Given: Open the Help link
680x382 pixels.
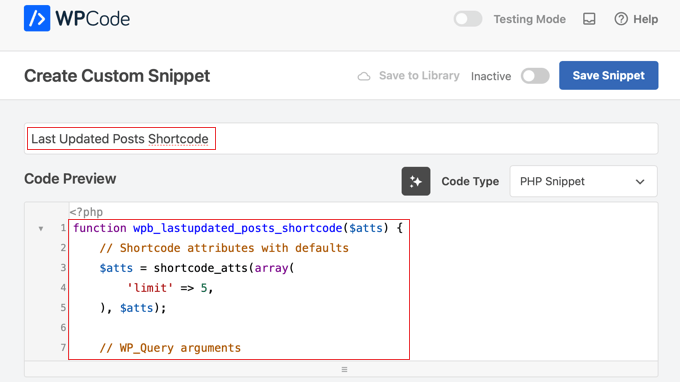Looking at the screenshot, I should click(636, 19).
